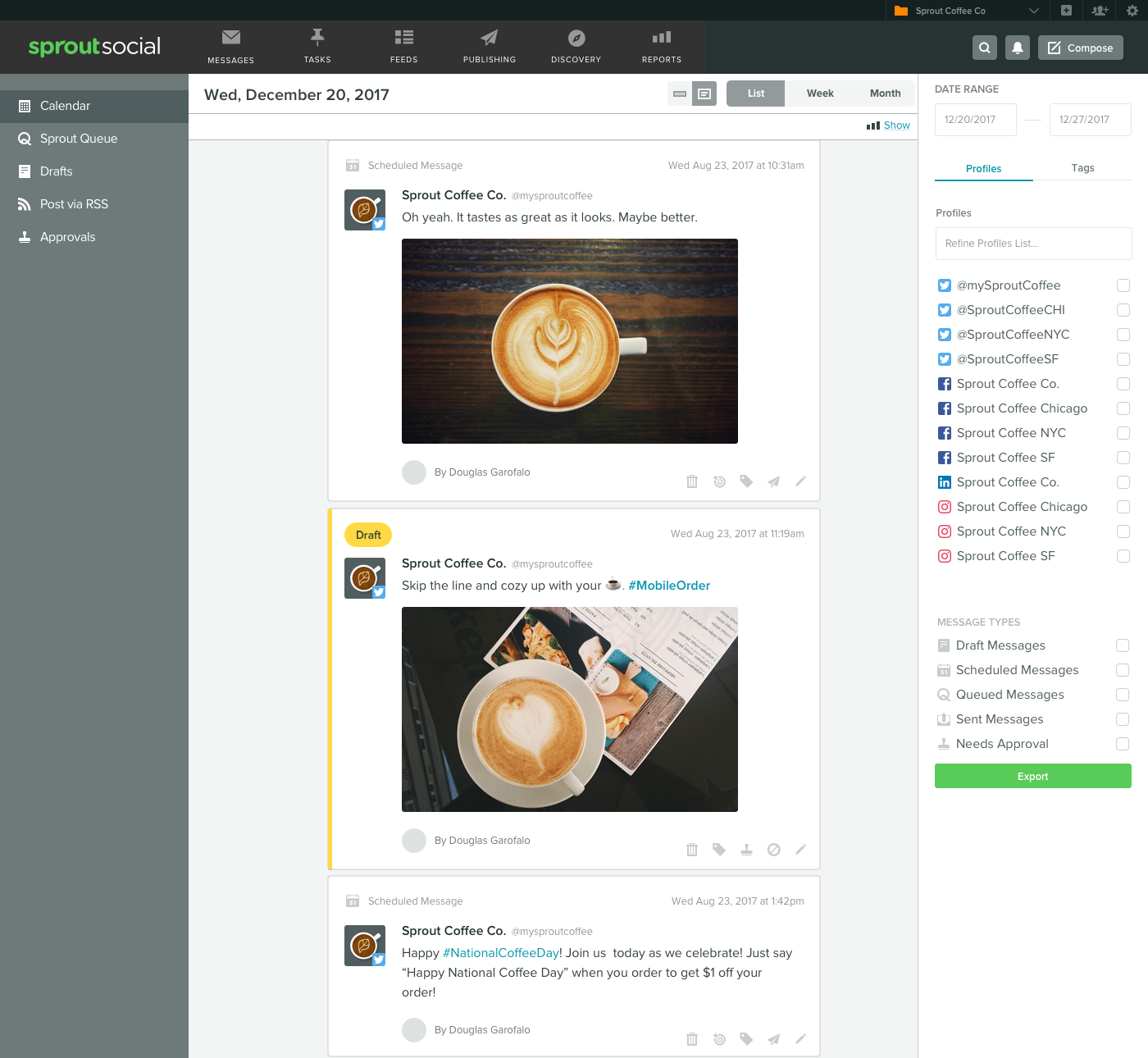The width and height of the screenshot is (1148, 1058).
Task: Open the latte art rosetta image
Action: pyautogui.click(x=570, y=341)
